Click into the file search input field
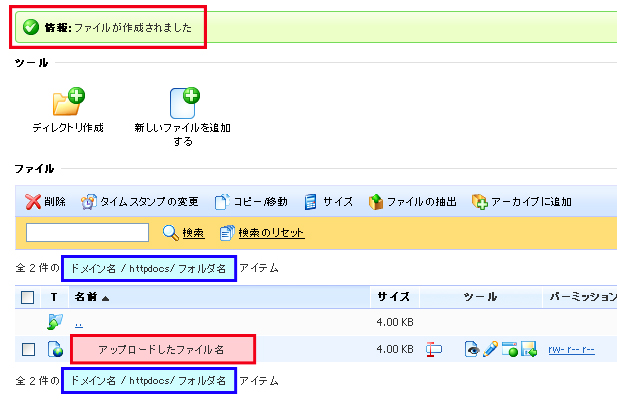 87,233
